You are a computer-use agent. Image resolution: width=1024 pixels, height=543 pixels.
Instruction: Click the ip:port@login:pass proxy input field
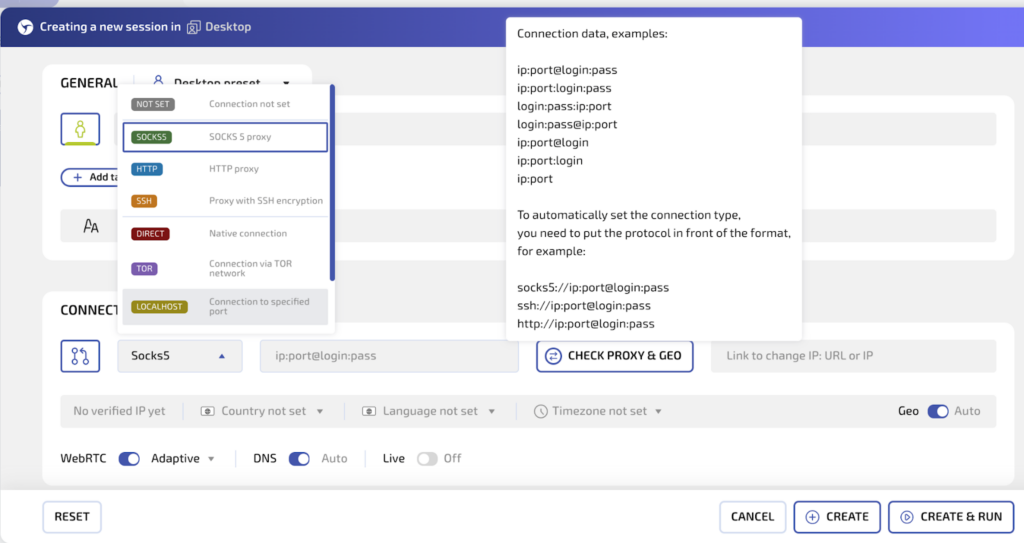[389, 356]
